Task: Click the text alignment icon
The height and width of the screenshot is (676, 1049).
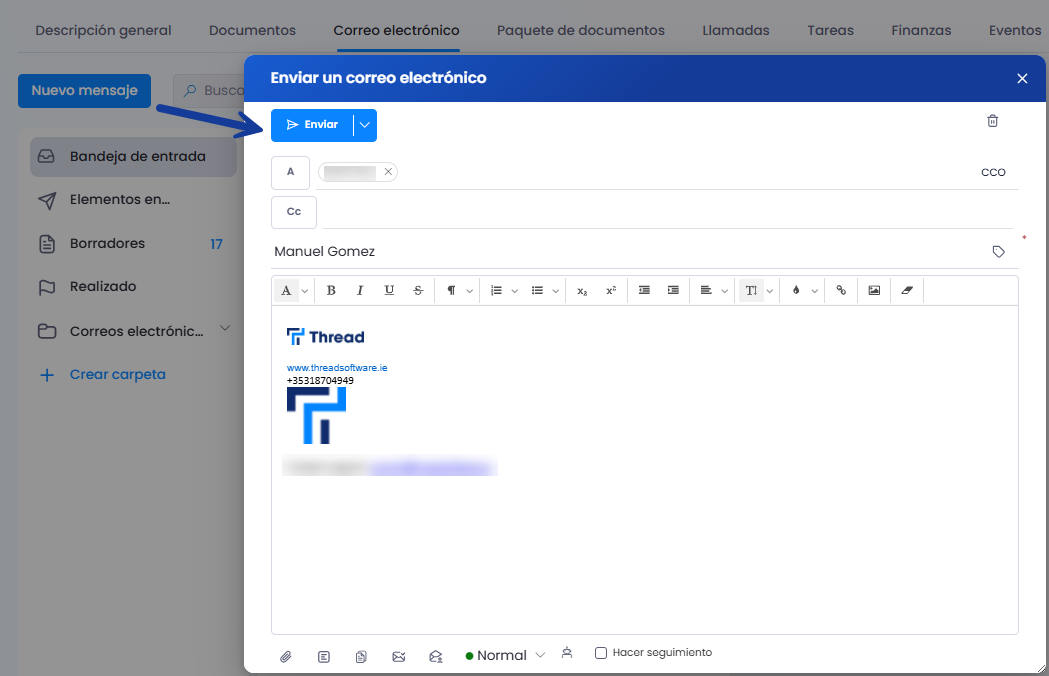Action: click(x=706, y=290)
